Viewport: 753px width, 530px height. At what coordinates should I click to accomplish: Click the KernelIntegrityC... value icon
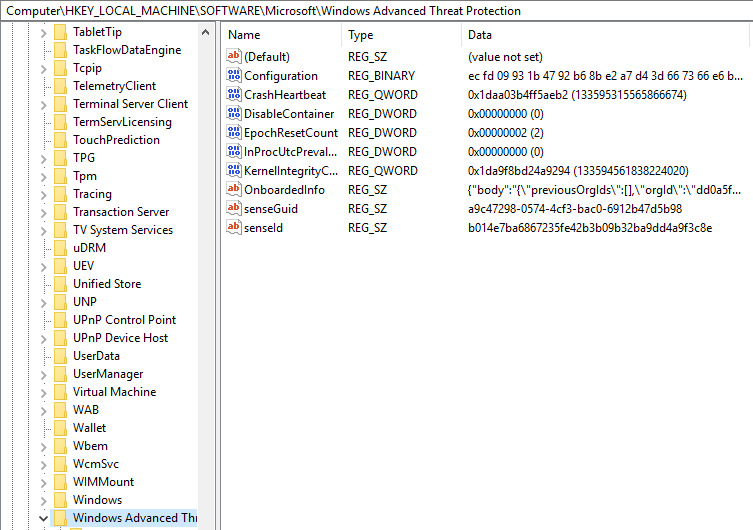[233, 170]
